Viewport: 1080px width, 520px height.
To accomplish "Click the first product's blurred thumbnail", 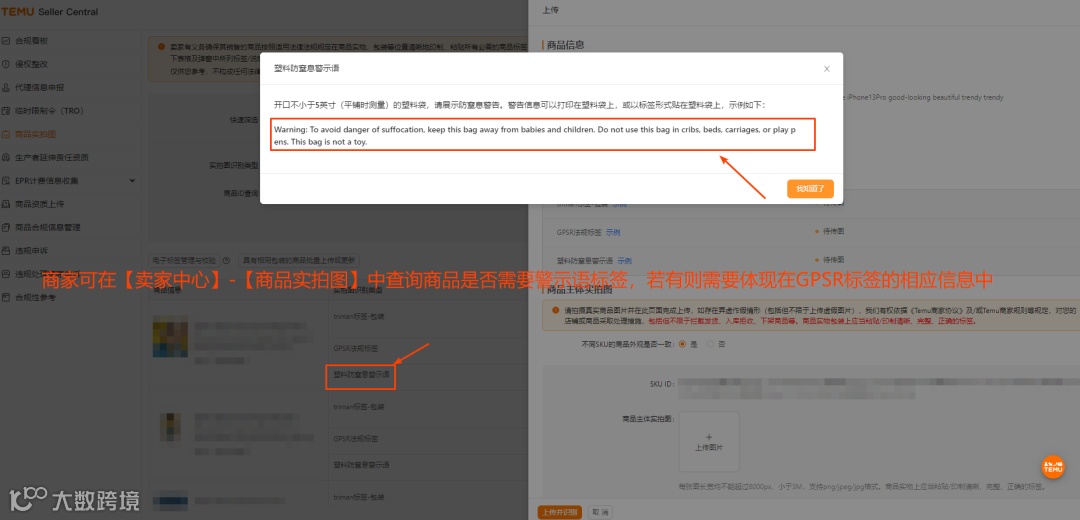I will [171, 335].
